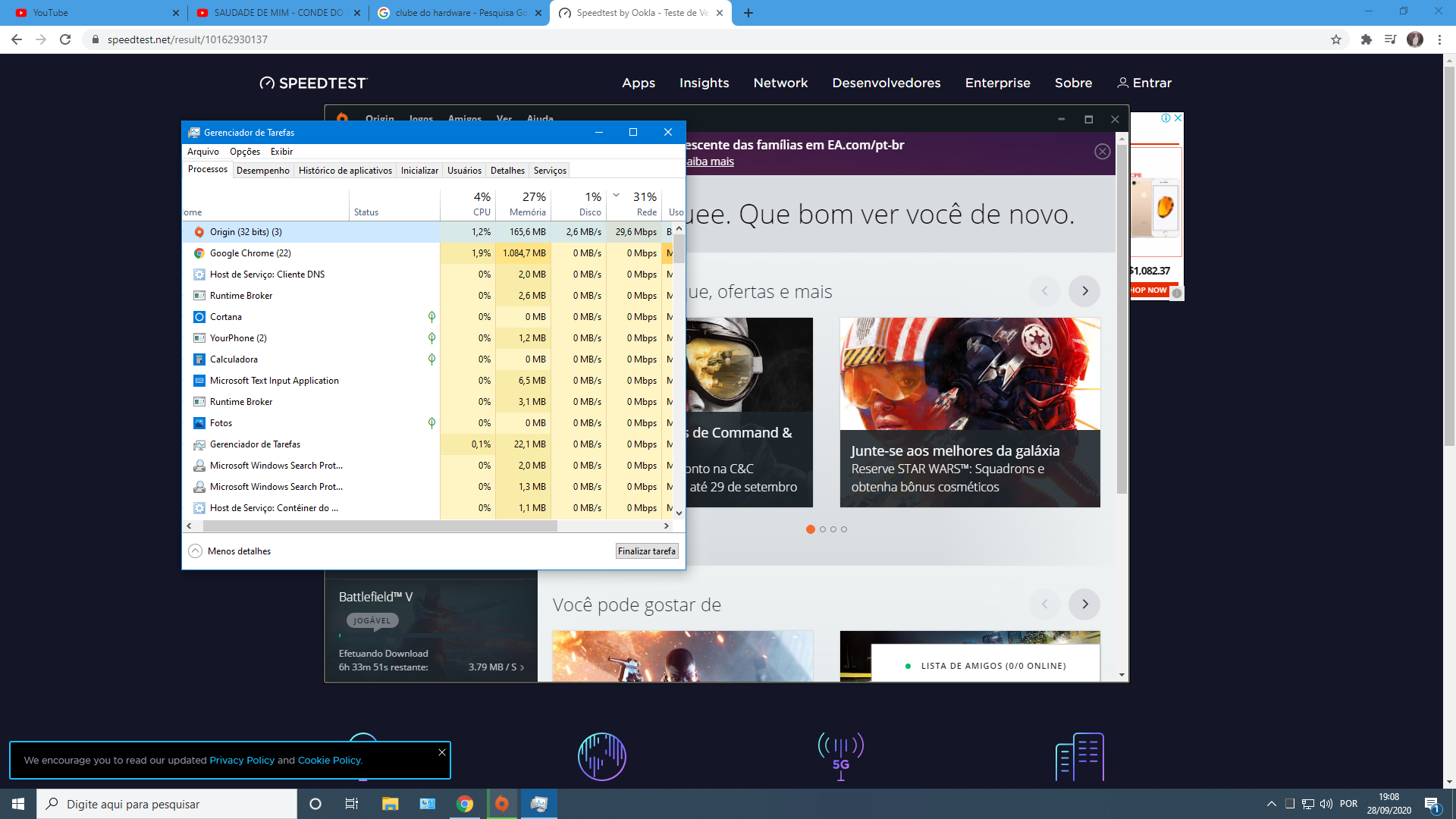This screenshot has height=819, width=1456.
Task: Click the Gerenciador de Tarefas process icon in list
Action: [199, 444]
